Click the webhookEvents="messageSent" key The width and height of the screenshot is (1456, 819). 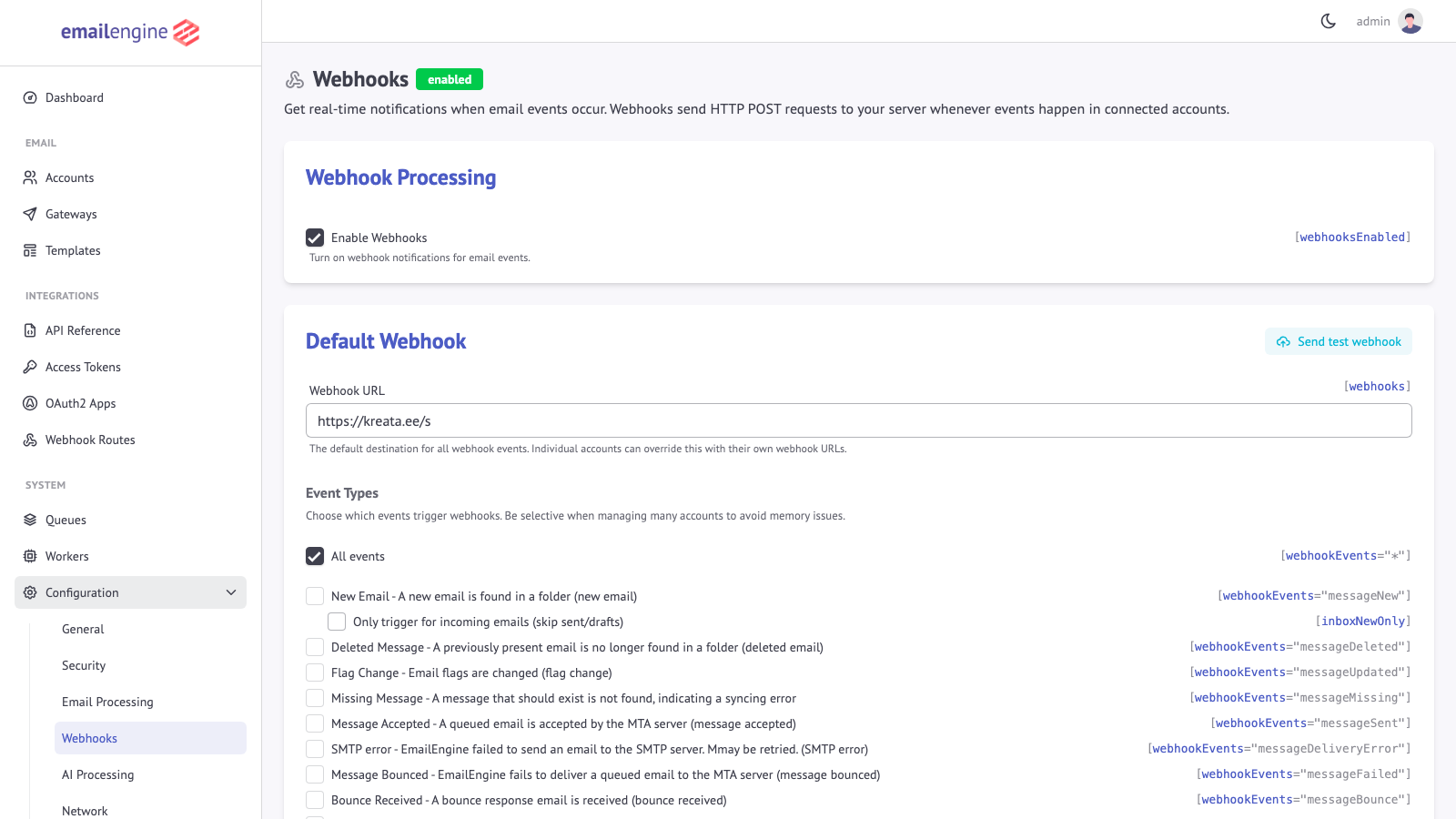tap(1311, 723)
